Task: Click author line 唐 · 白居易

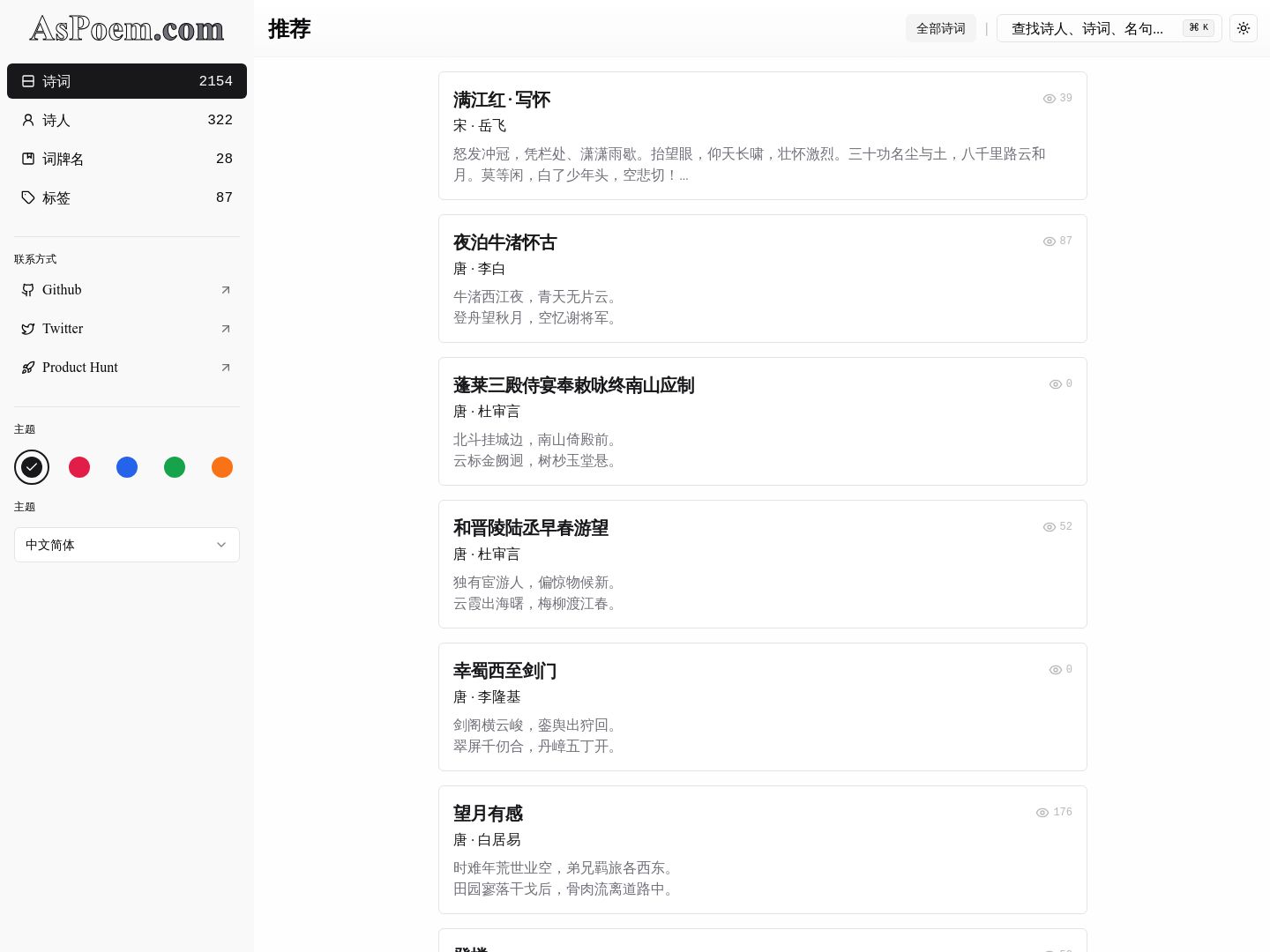Action: tap(487, 840)
